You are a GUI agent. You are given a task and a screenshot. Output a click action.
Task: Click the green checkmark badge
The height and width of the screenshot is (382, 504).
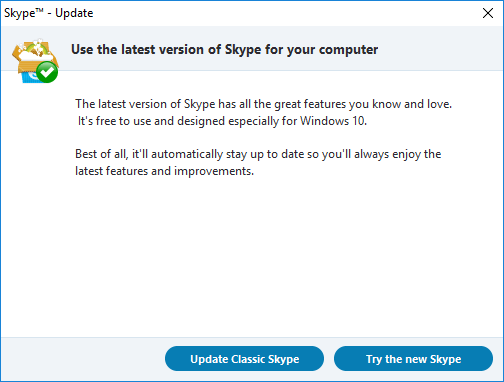click(x=47, y=72)
